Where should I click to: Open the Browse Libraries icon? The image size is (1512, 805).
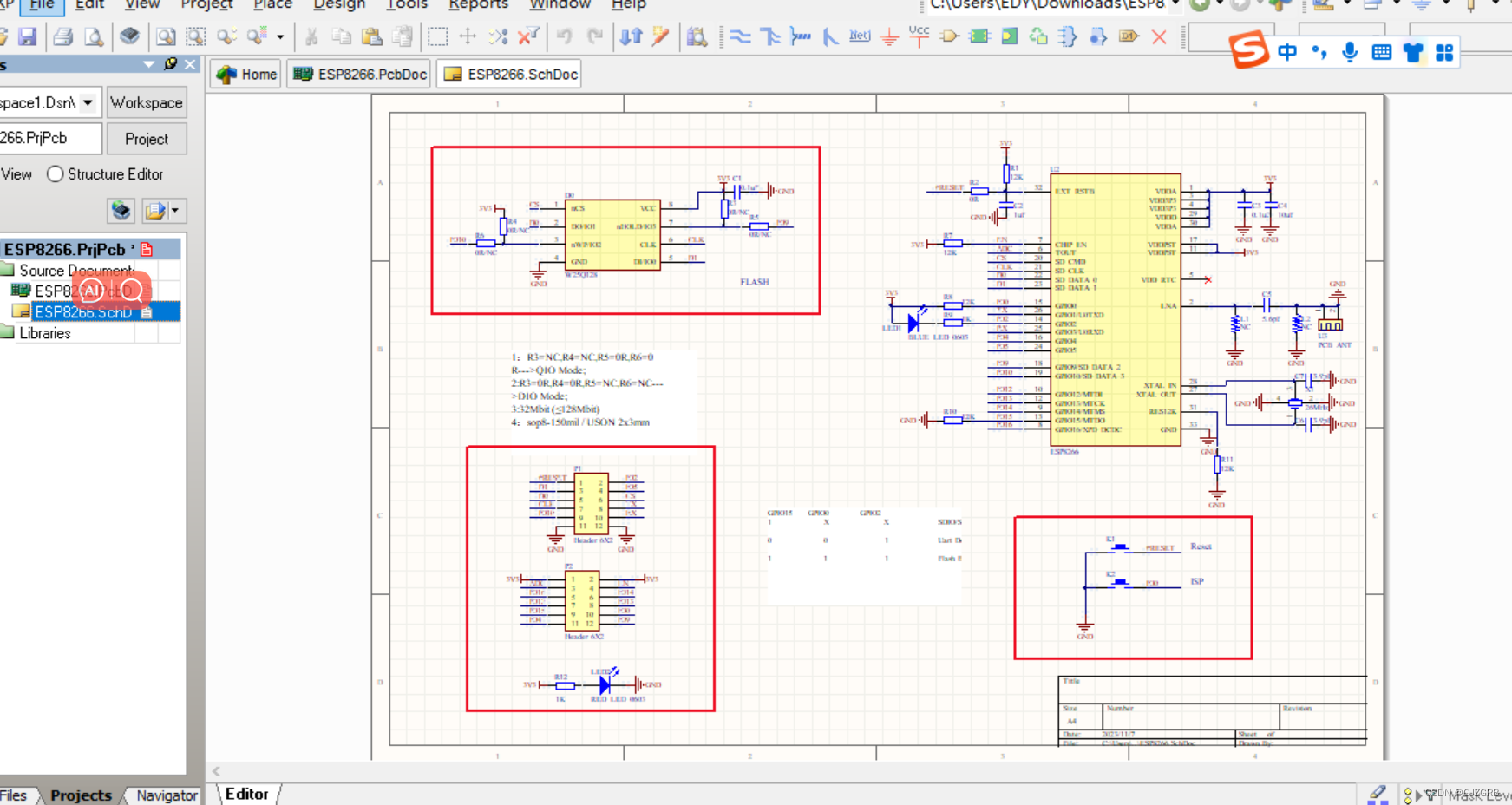click(697, 36)
